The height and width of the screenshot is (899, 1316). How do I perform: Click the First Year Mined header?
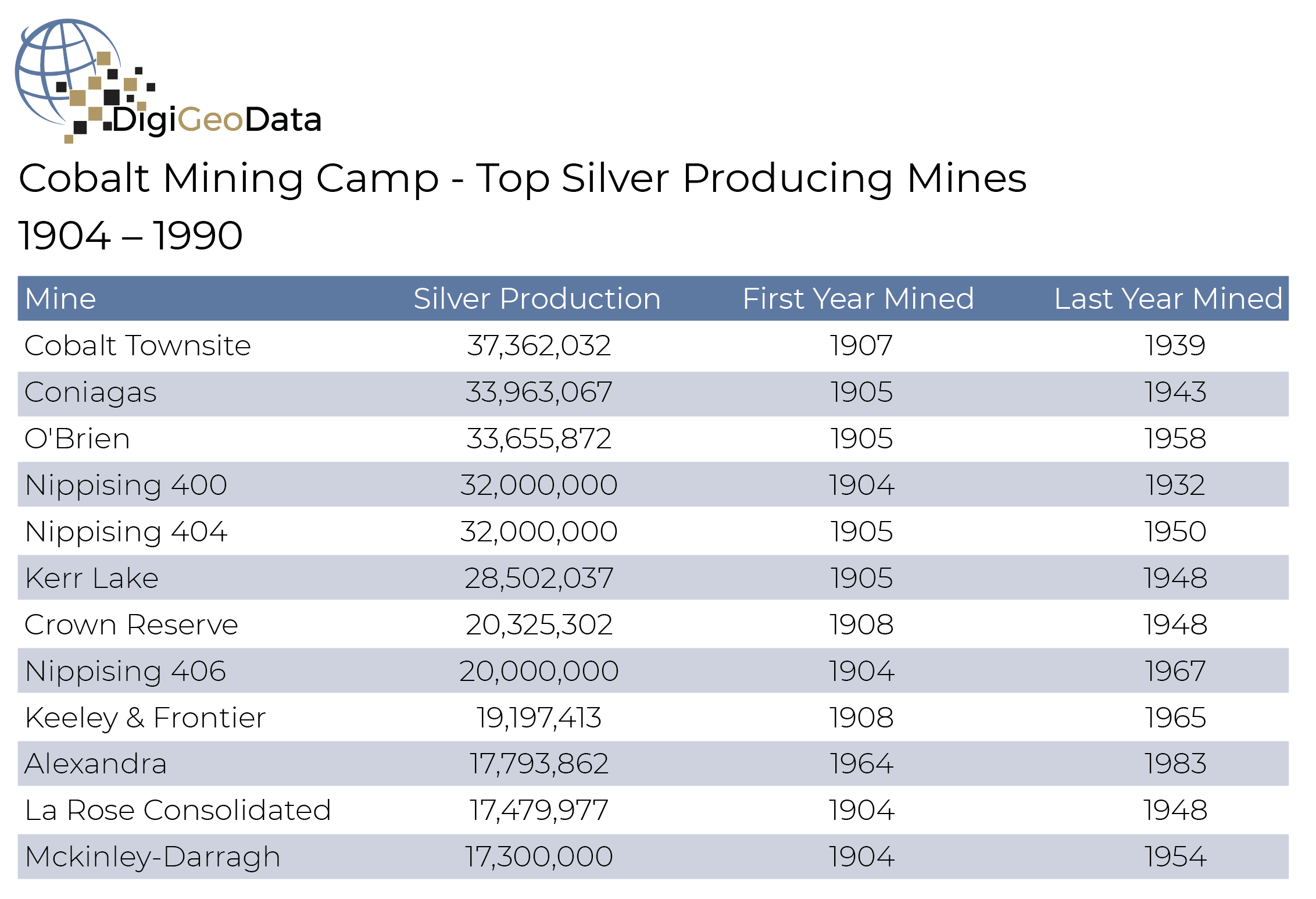click(858, 299)
